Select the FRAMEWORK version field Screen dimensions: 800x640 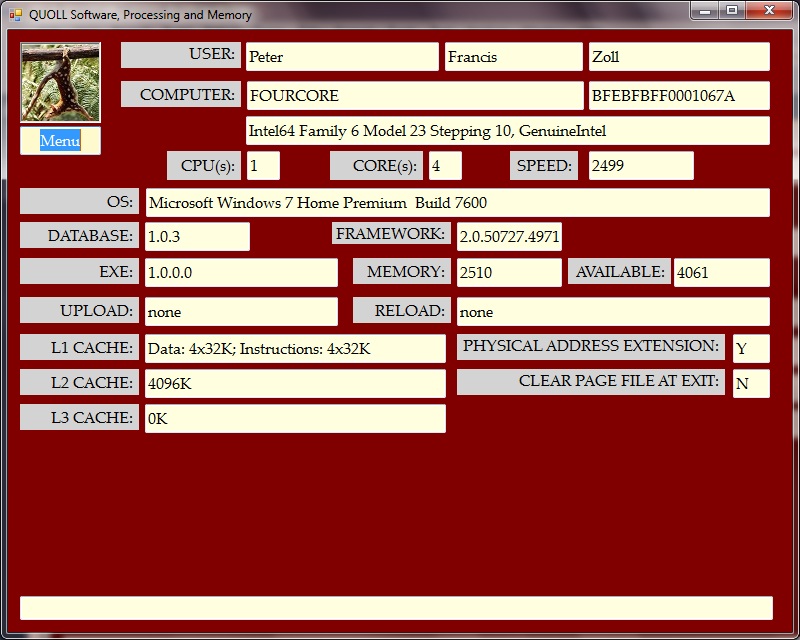click(508, 237)
